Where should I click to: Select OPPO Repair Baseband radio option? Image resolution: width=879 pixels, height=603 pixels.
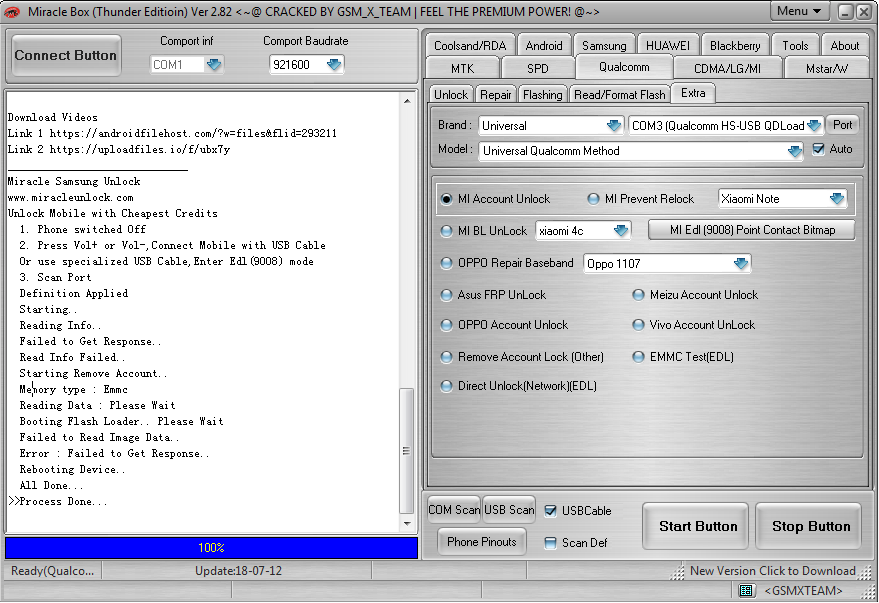pyautogui.click(x=446, y=263)
